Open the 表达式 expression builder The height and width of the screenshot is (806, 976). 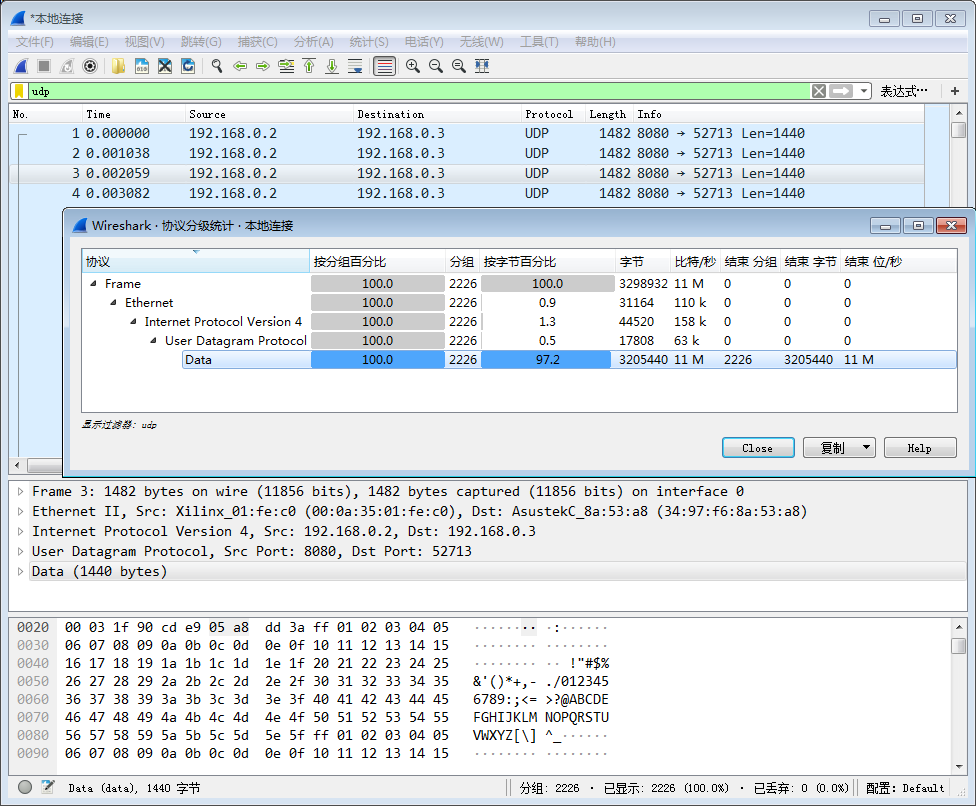pos(903,91)
